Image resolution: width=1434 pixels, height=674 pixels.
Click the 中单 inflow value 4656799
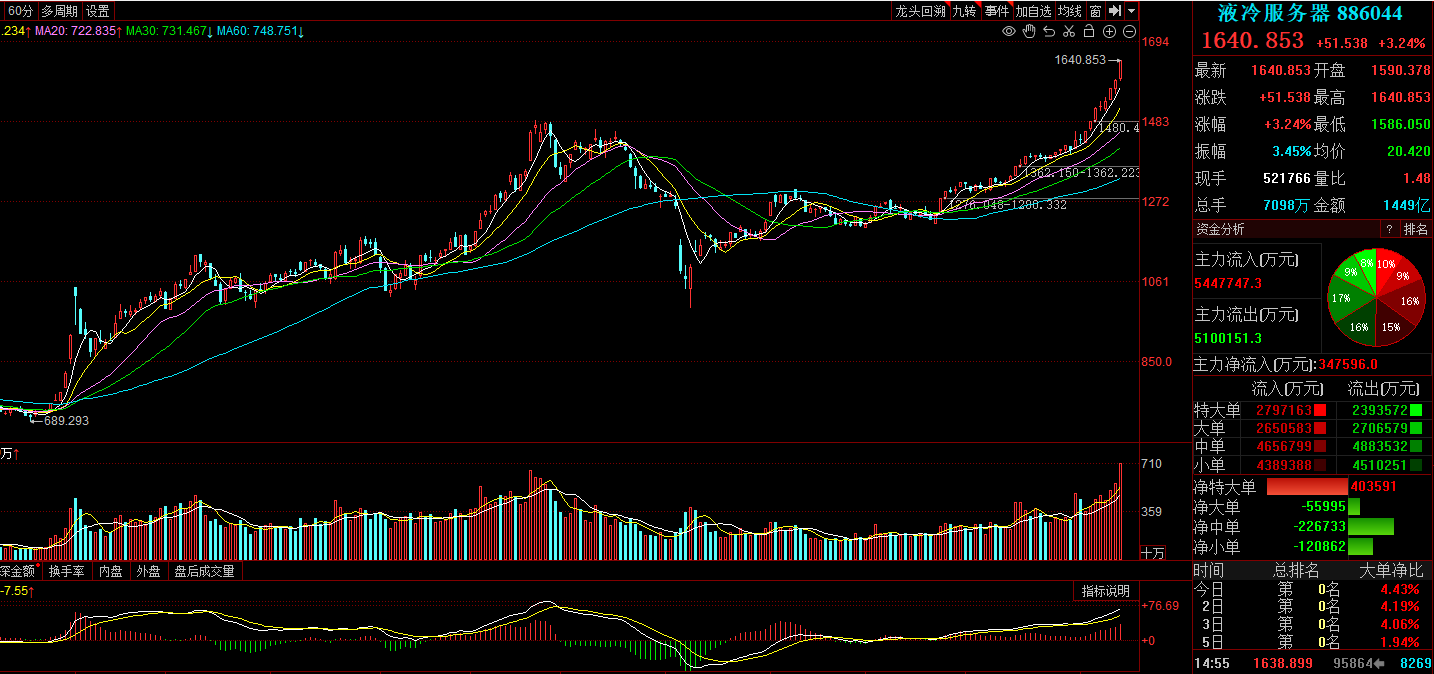(x=1284, y=446)
